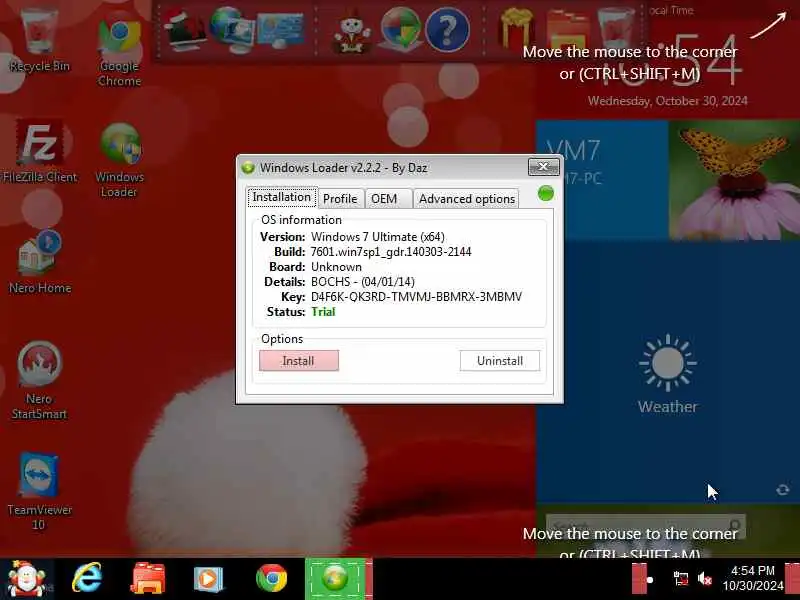The image size is (800, 600).
Task: Click the recycle bin icon in top dock
Action: pyautogui.click(x=615, y=29)
